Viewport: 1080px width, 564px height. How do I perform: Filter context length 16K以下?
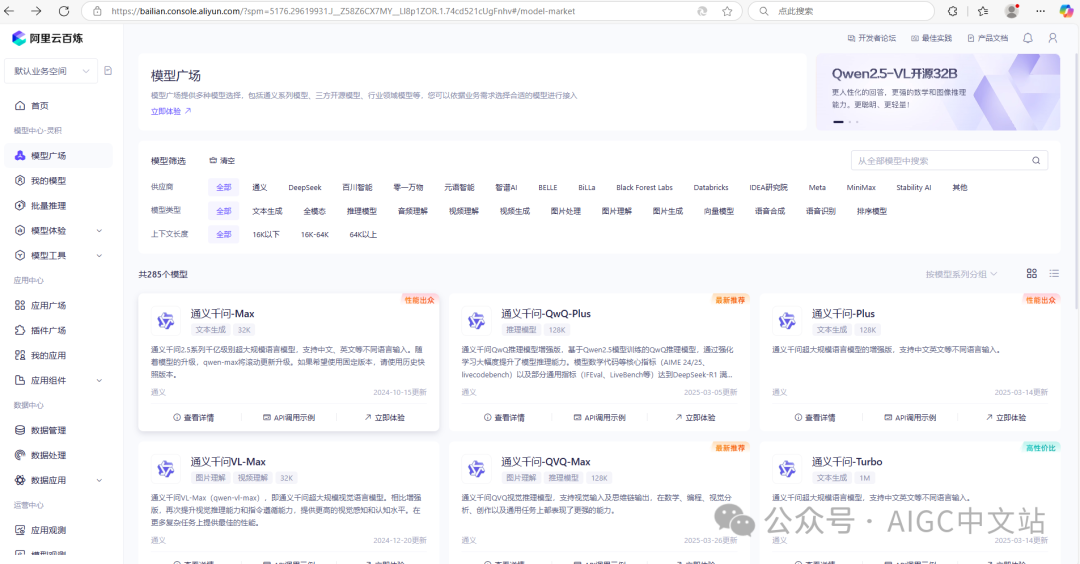pyautogui.click(x=266, y=234)
